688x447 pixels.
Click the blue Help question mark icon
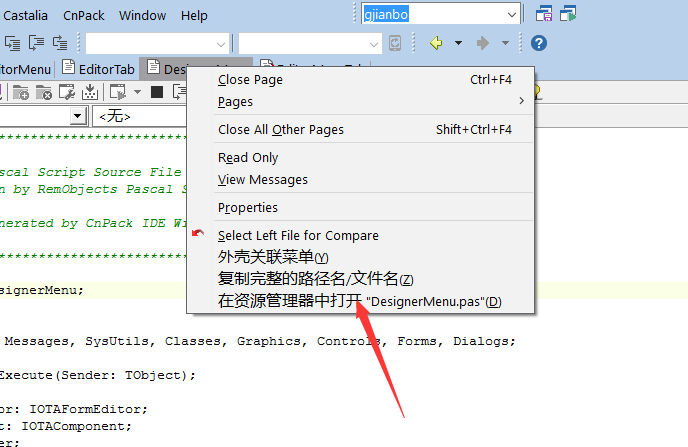pos(538,43)
